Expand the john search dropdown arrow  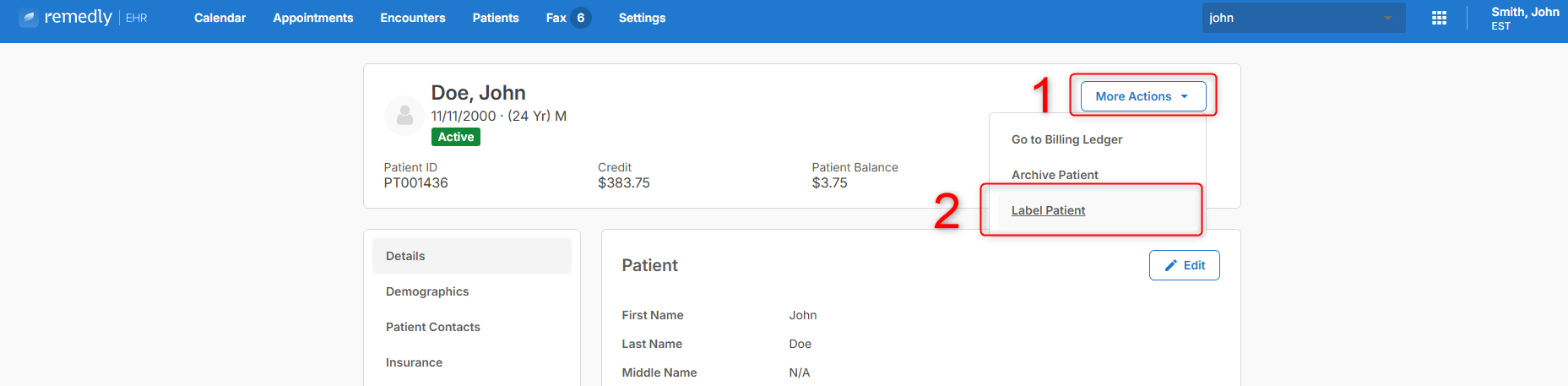pos(1388,18)
